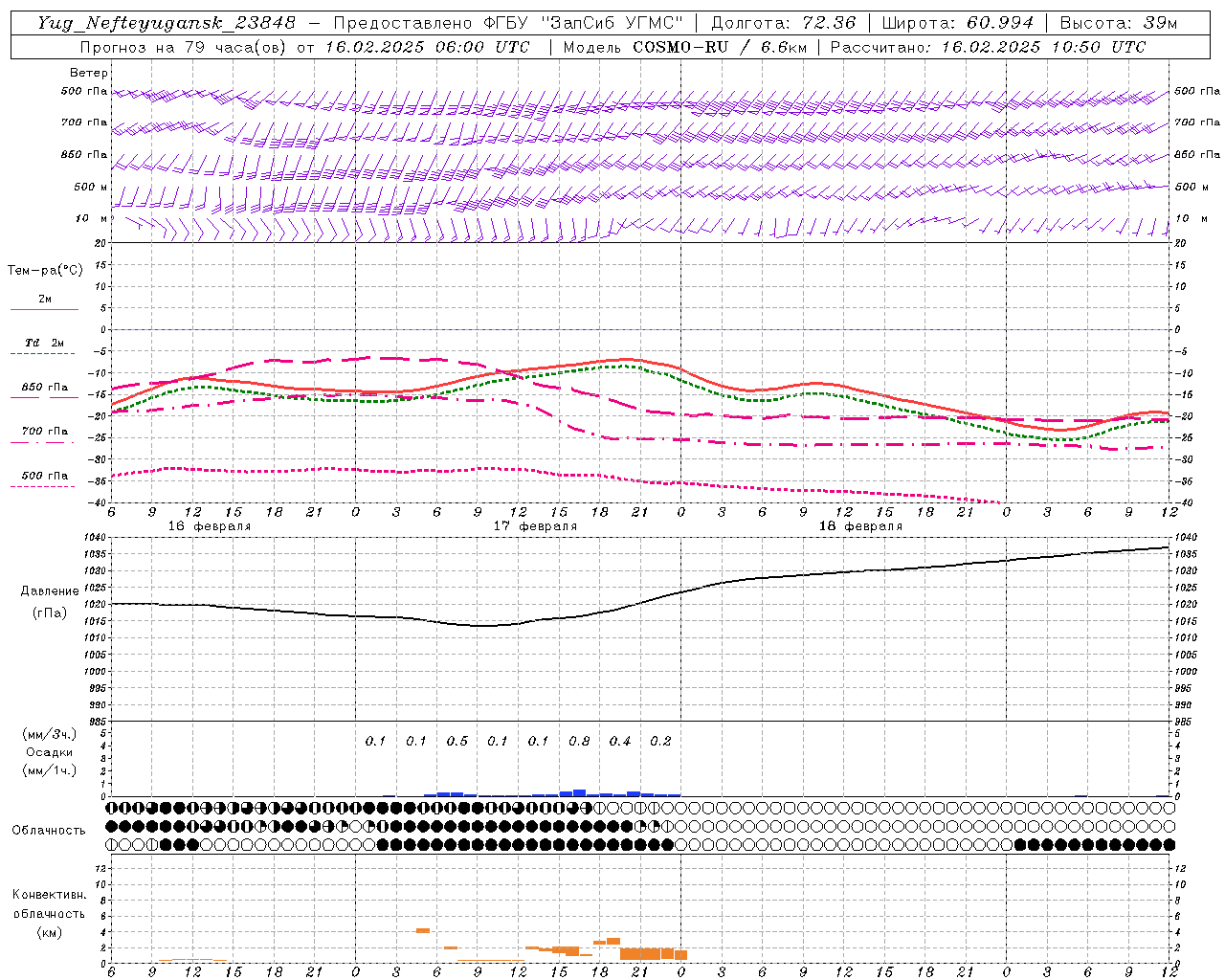Click the Осадки precipitation label
Screen dimensions: 1225x980
(50, 752)
